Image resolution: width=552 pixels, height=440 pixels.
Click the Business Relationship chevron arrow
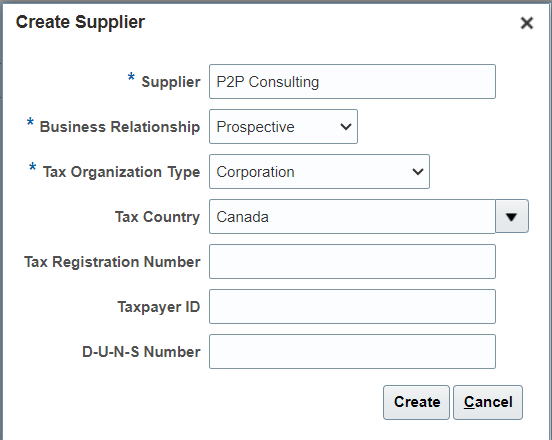click(x=346, y=127)
